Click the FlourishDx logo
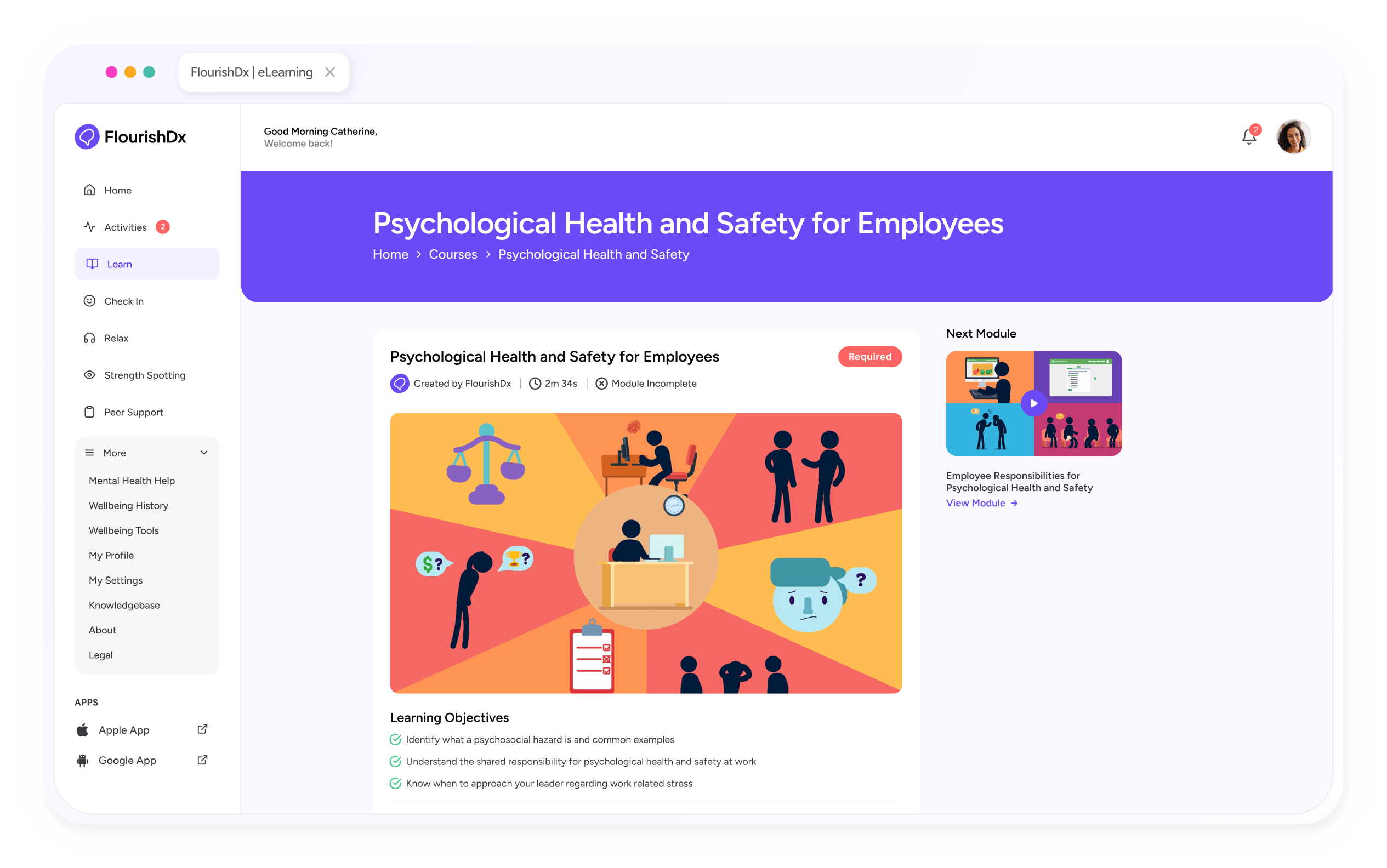 coord(130,136)
